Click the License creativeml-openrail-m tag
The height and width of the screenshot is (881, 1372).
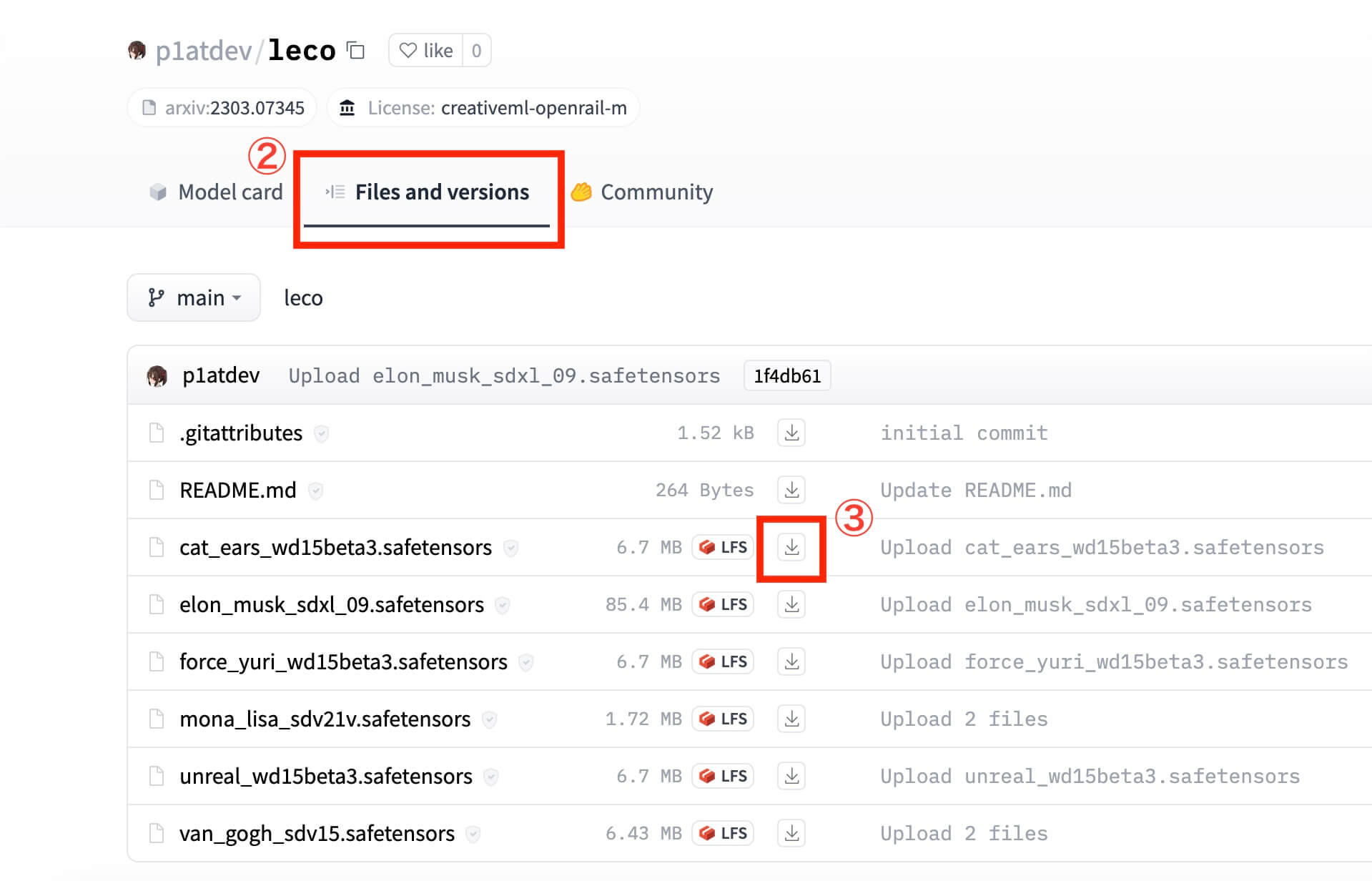point(483,108)
